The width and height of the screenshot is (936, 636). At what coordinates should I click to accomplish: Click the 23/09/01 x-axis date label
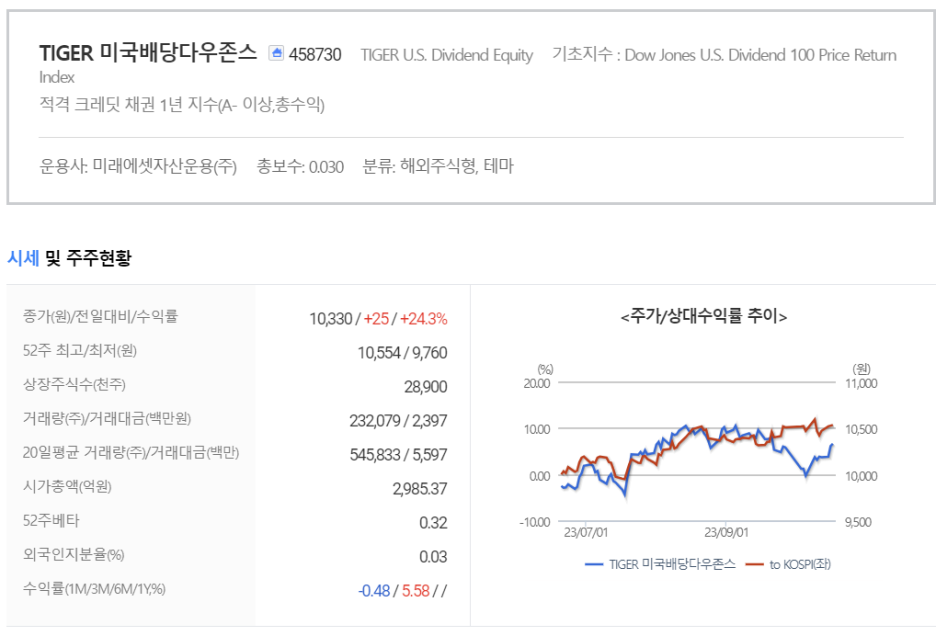point(726,532)
